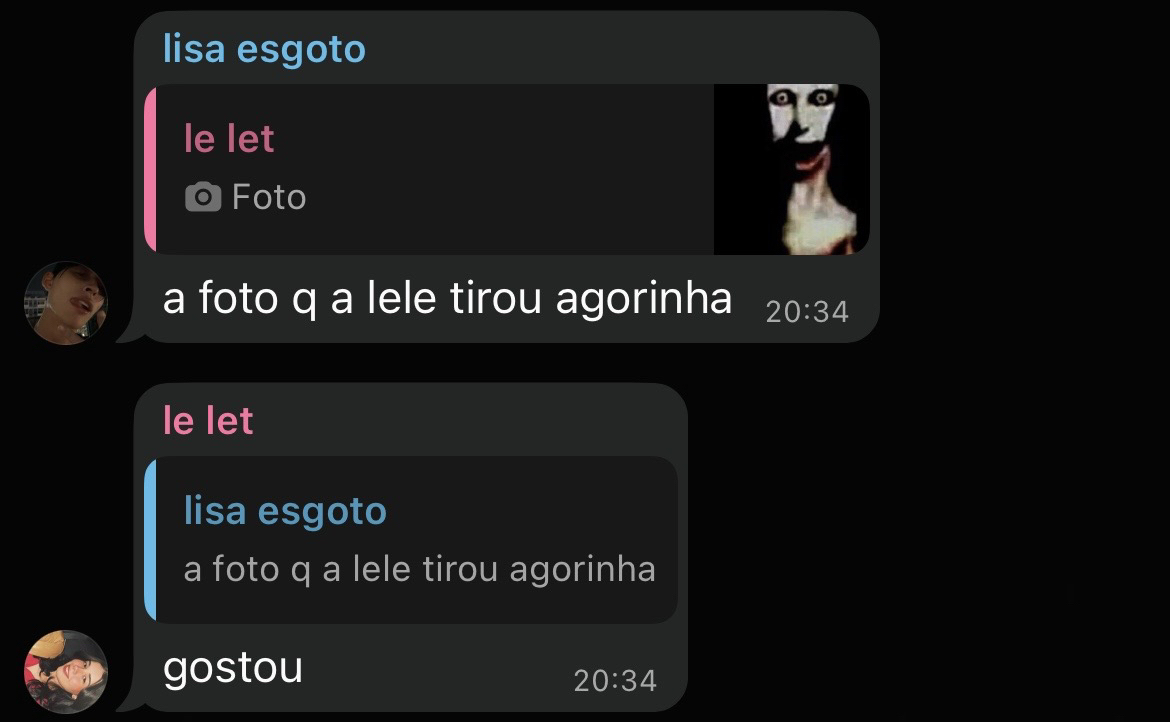The width and height of the screenshot is (1170, 722).
Task: Click le let name inside quoted reply
Action: (x=229, y=139)
